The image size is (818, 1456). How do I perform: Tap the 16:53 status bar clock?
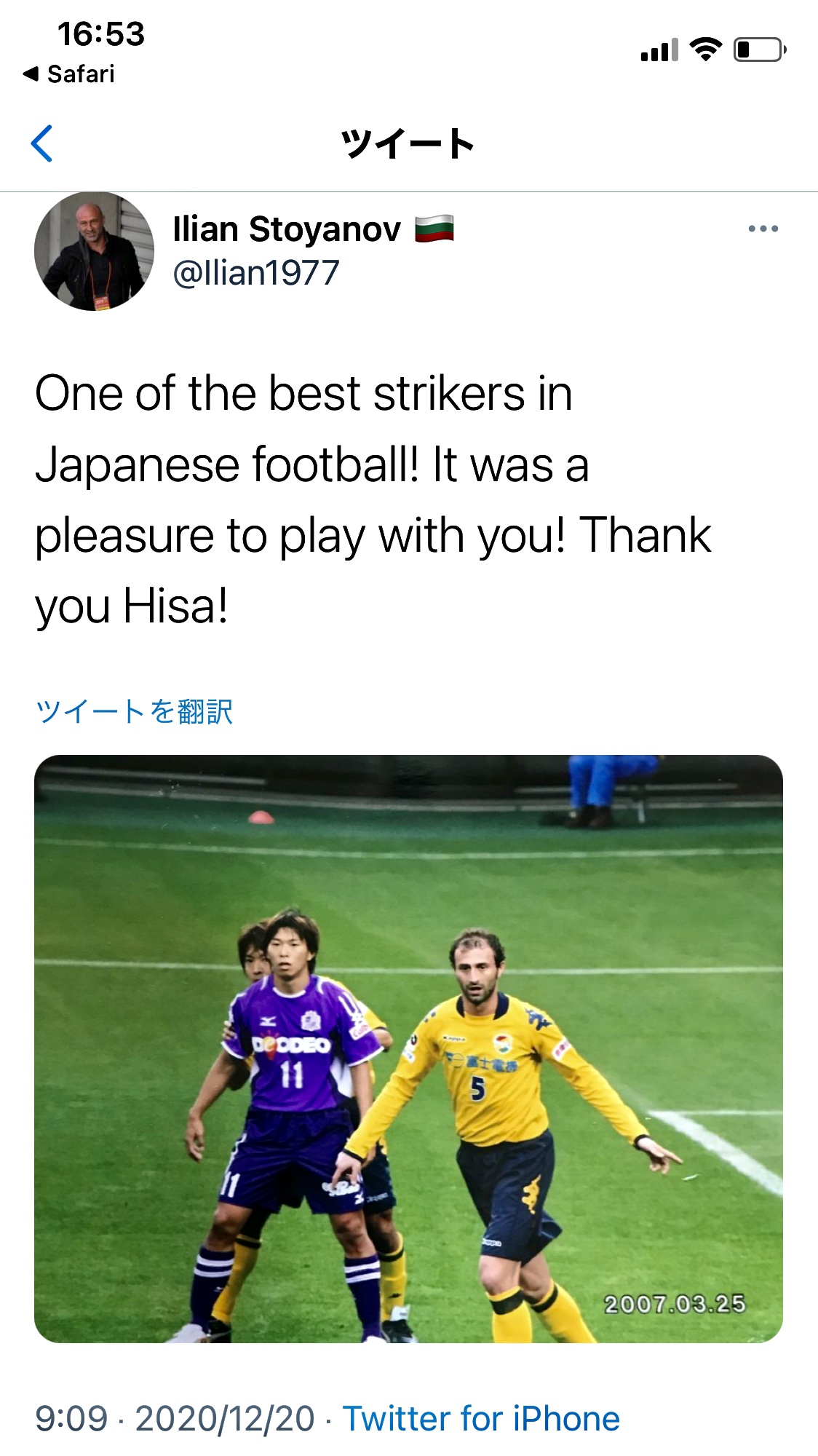101,34
